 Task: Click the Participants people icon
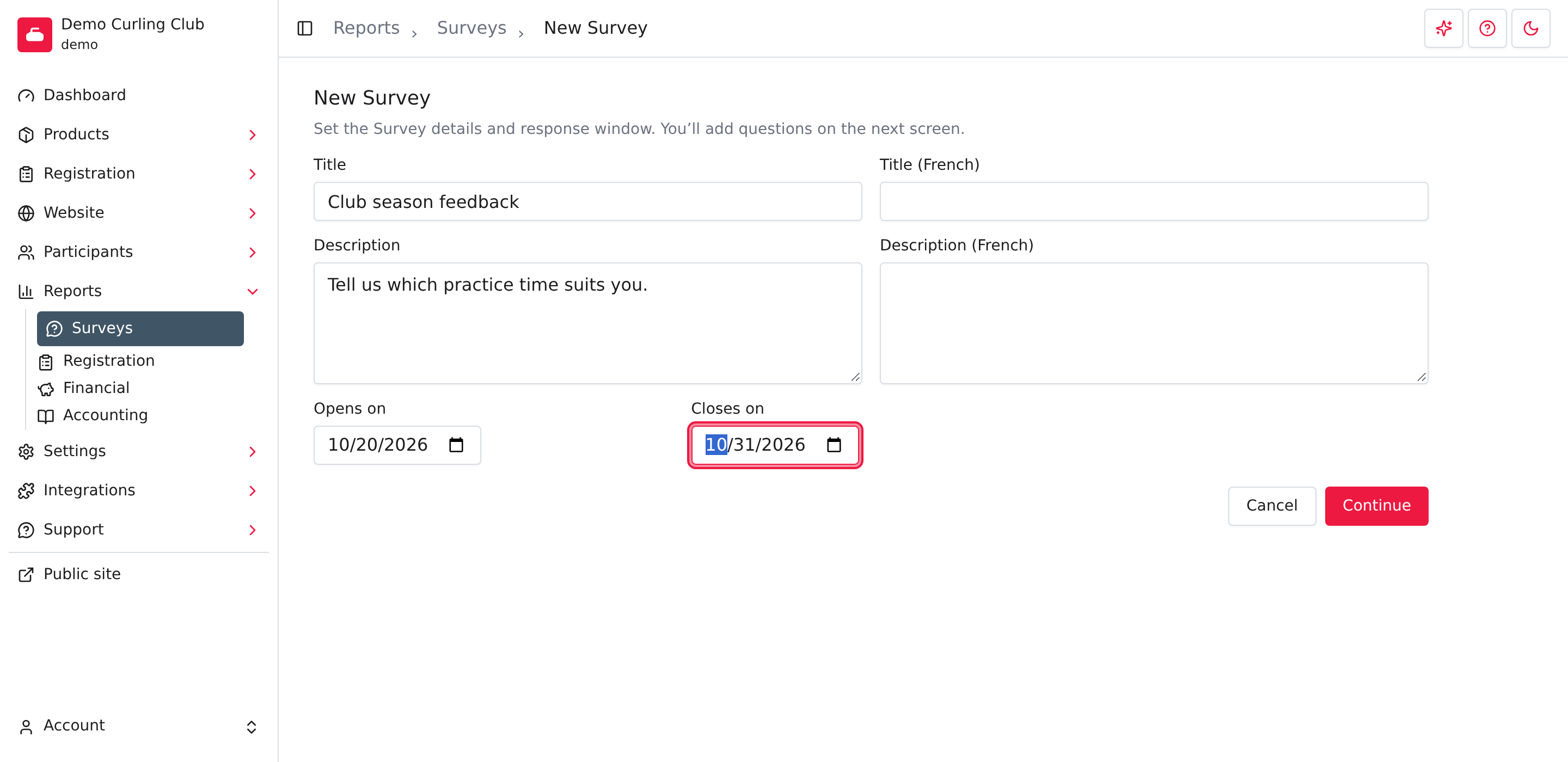[x=26, y=252]
